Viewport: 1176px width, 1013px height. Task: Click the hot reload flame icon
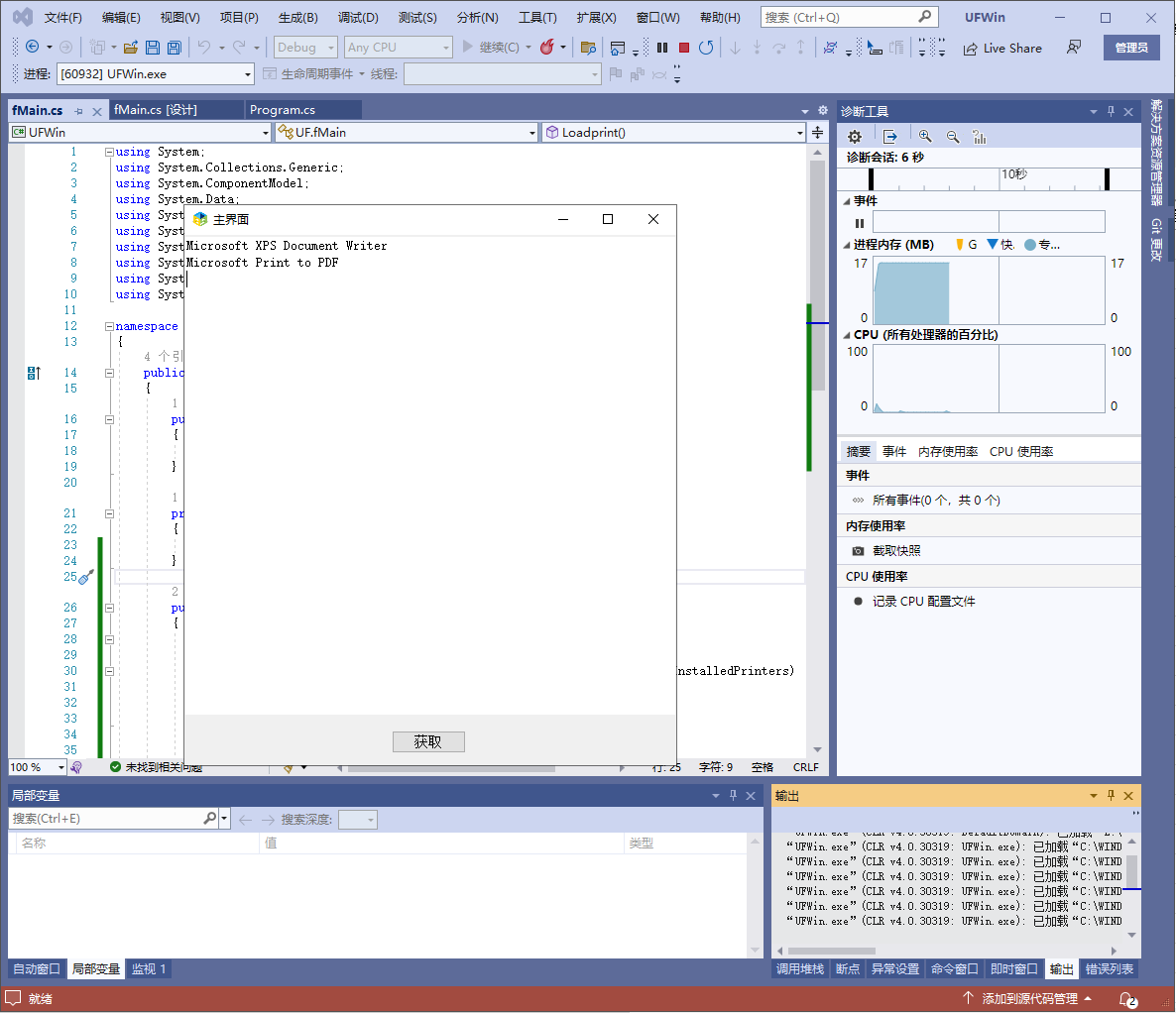tap(546, 48)
